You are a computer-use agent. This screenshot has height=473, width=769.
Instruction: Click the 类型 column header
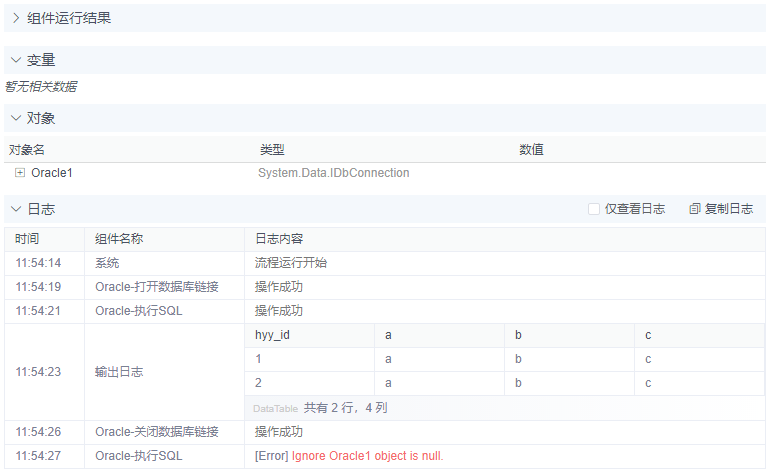point(273,149)
